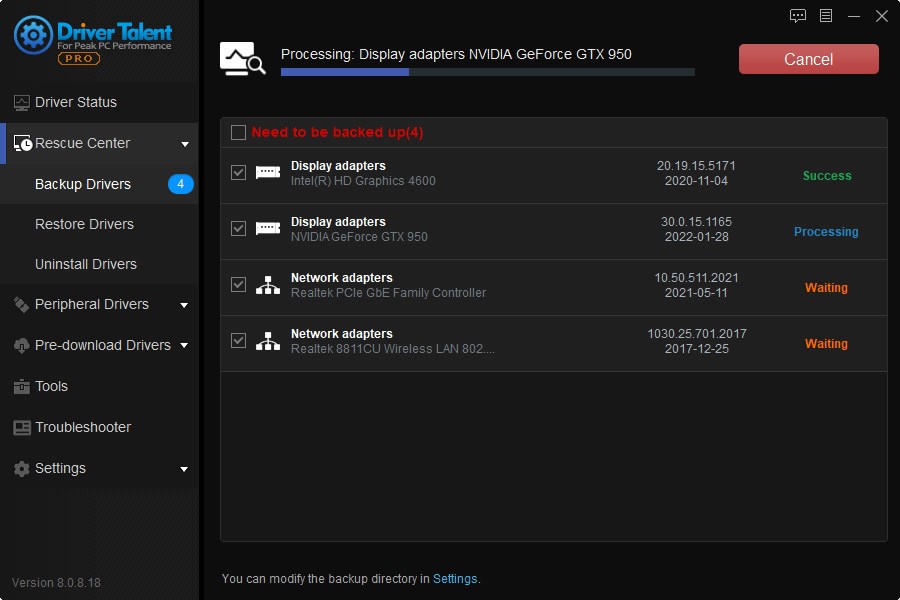Click the Driver Status monitor icon
This screenshot has height=600, width=900.
point(22,102)
